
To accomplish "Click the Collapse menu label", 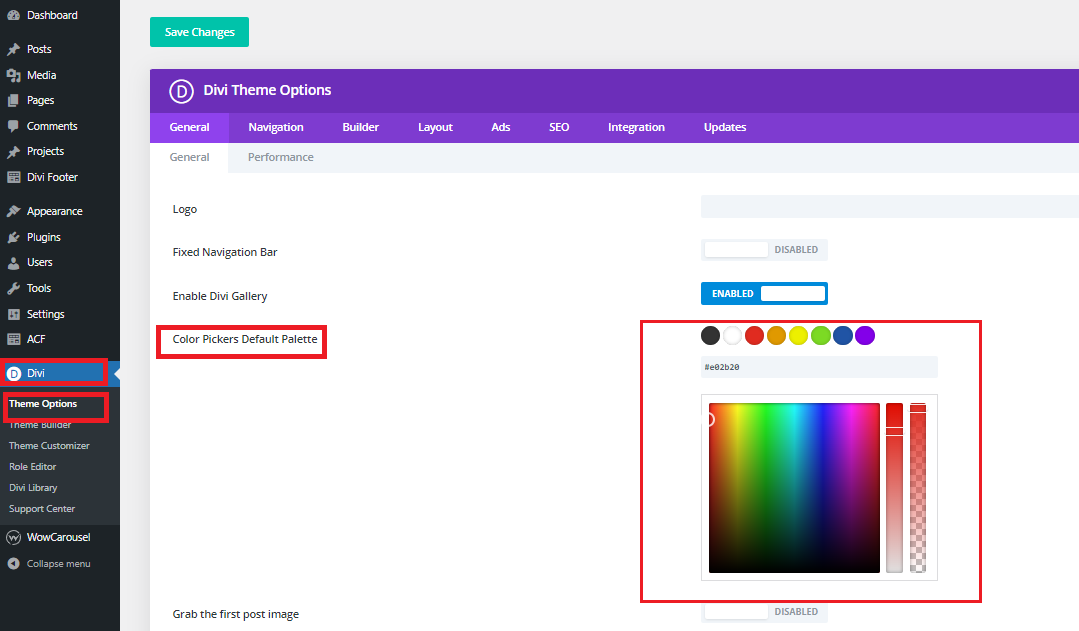I will [x=58, y=564].
